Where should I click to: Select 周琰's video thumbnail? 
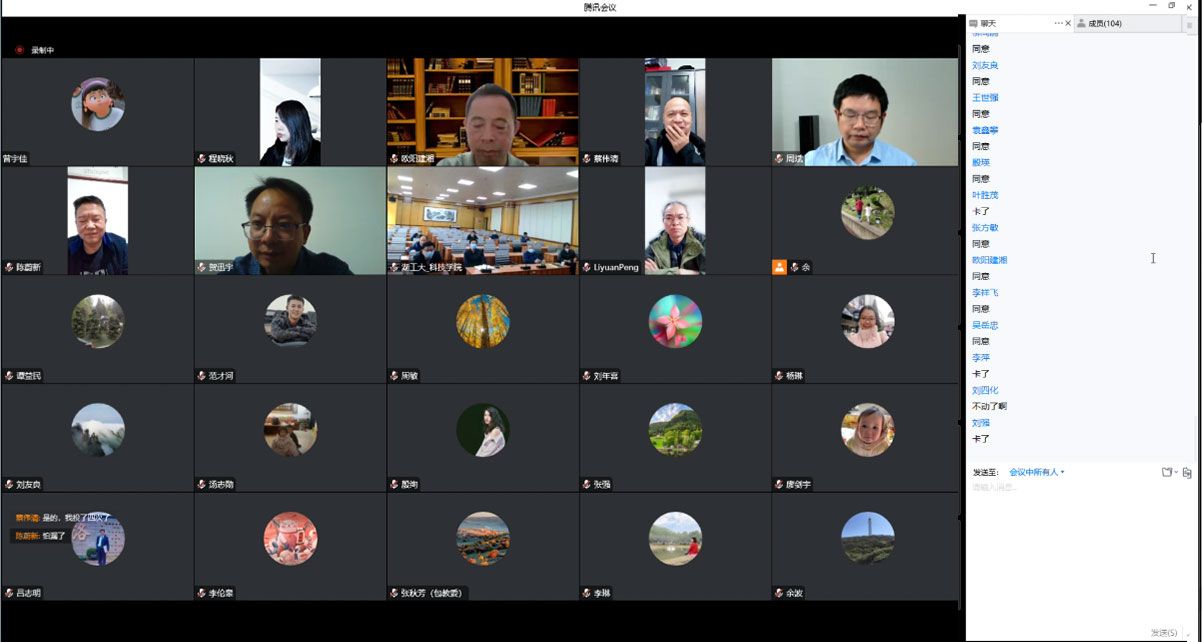point(866,111)
